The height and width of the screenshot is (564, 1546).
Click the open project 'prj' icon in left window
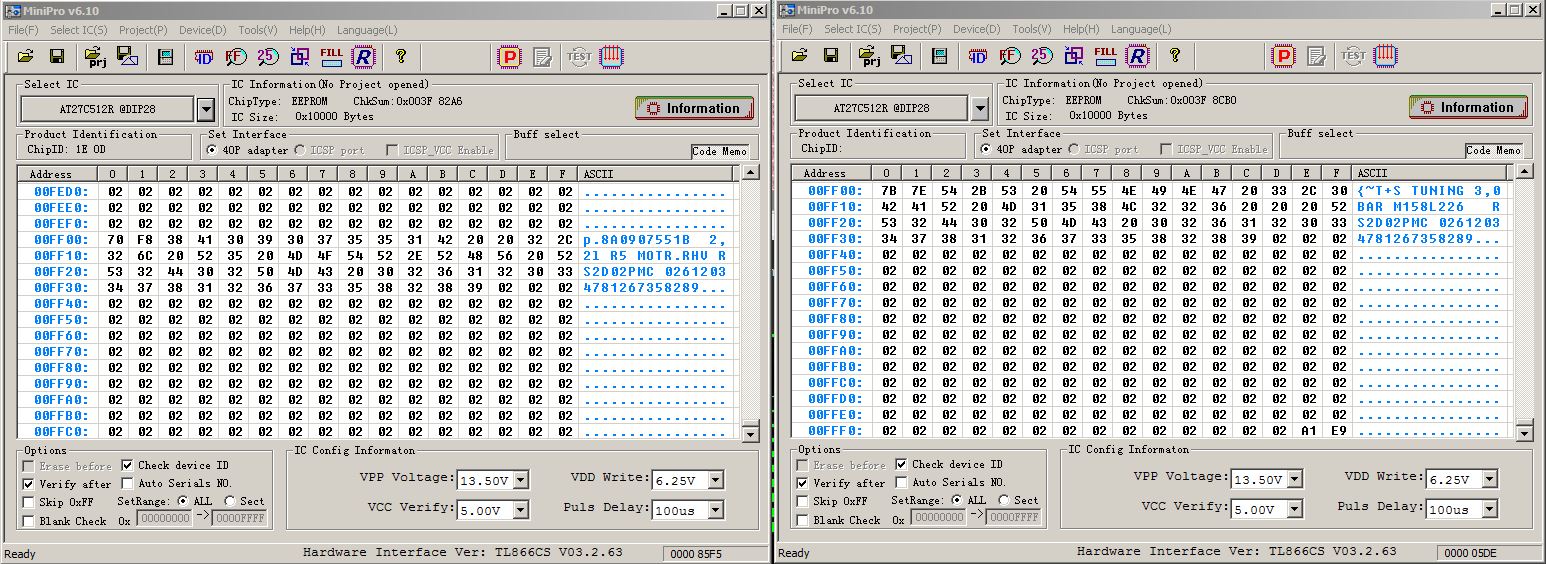coord(95,56)
